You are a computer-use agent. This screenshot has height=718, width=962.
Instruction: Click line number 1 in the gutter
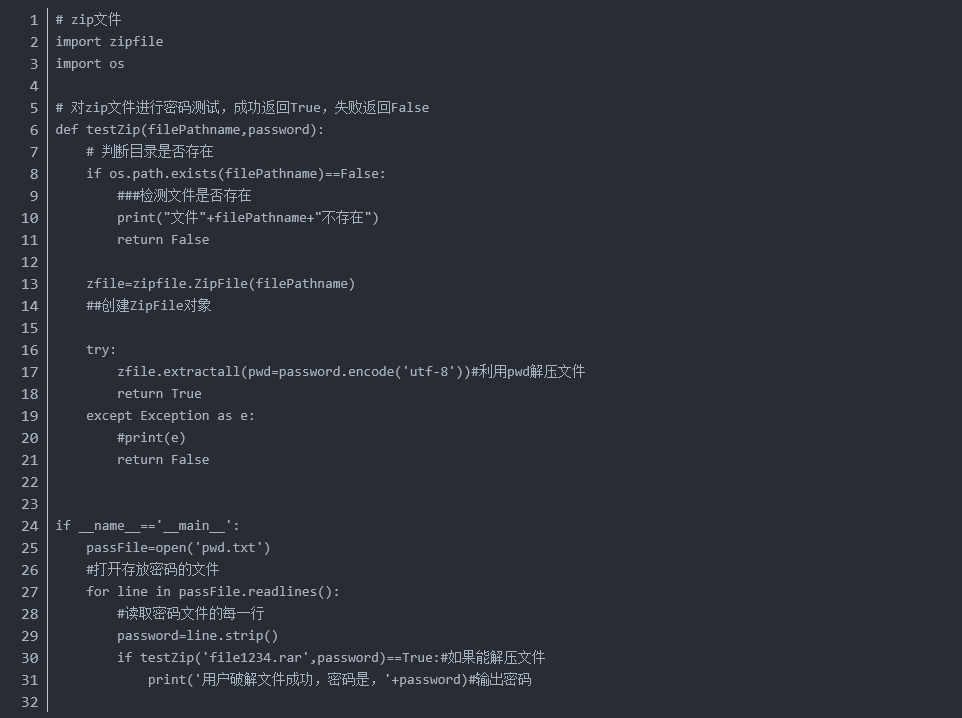click(x=34, y=20)
